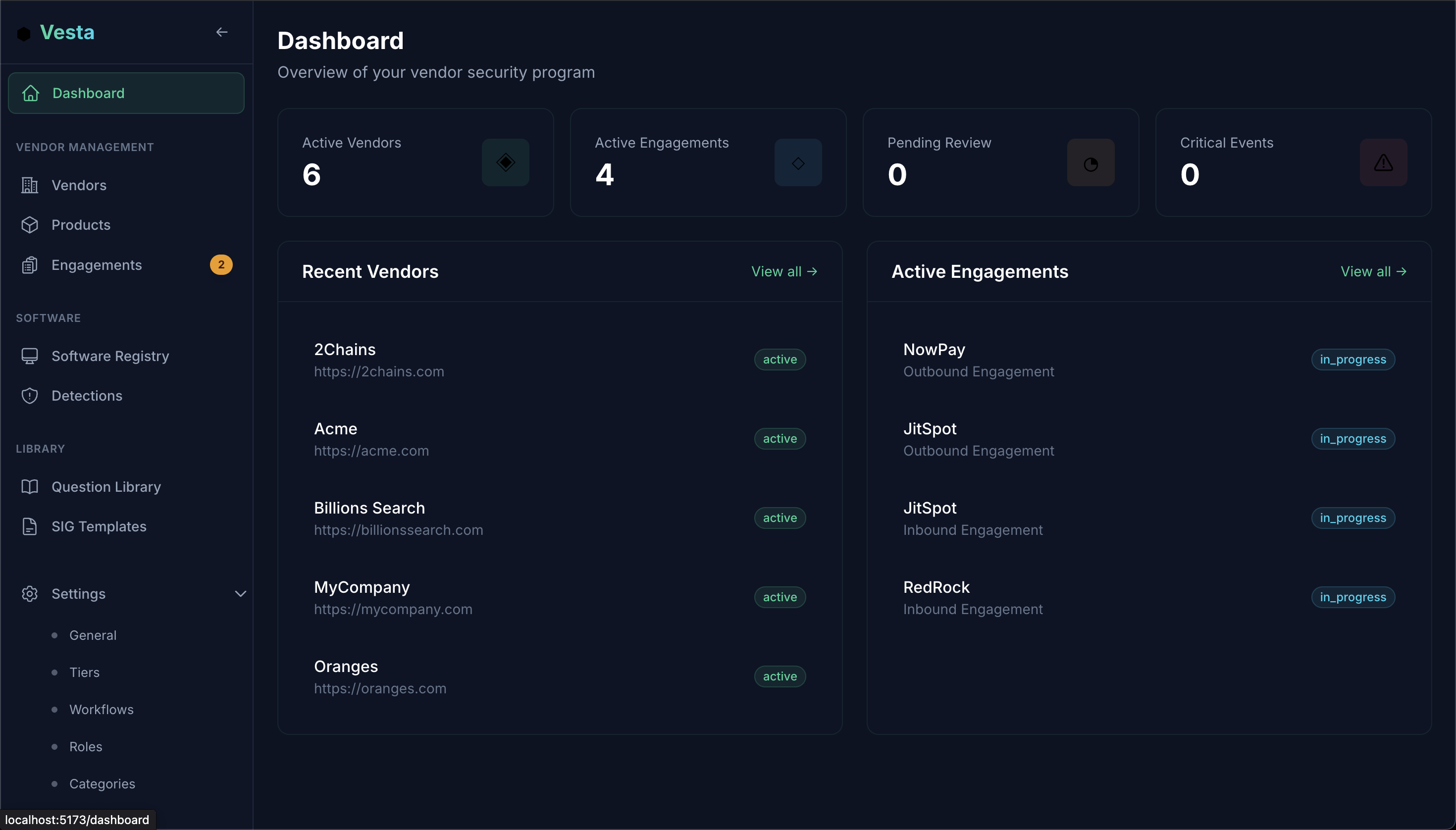This screenshot has width=1456, height=830.
Task: Collapse the sidebar with the back arrow
Action: [222, 32]
